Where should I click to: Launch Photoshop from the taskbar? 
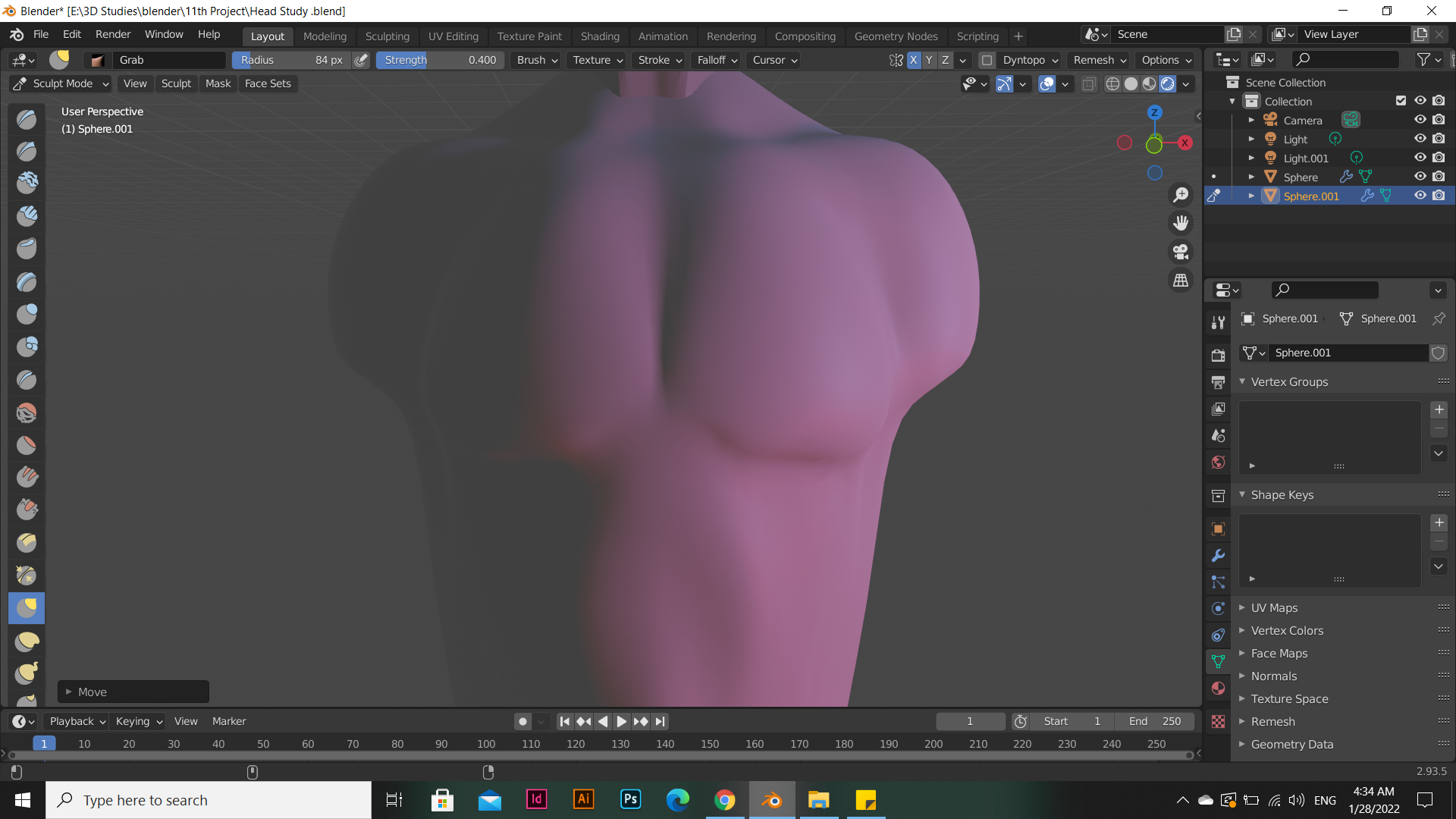pos(630,800)
